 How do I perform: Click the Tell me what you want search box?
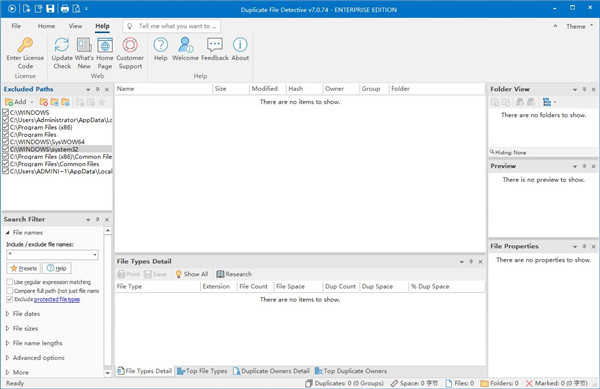pyautogui.click(x=172, y=26)
